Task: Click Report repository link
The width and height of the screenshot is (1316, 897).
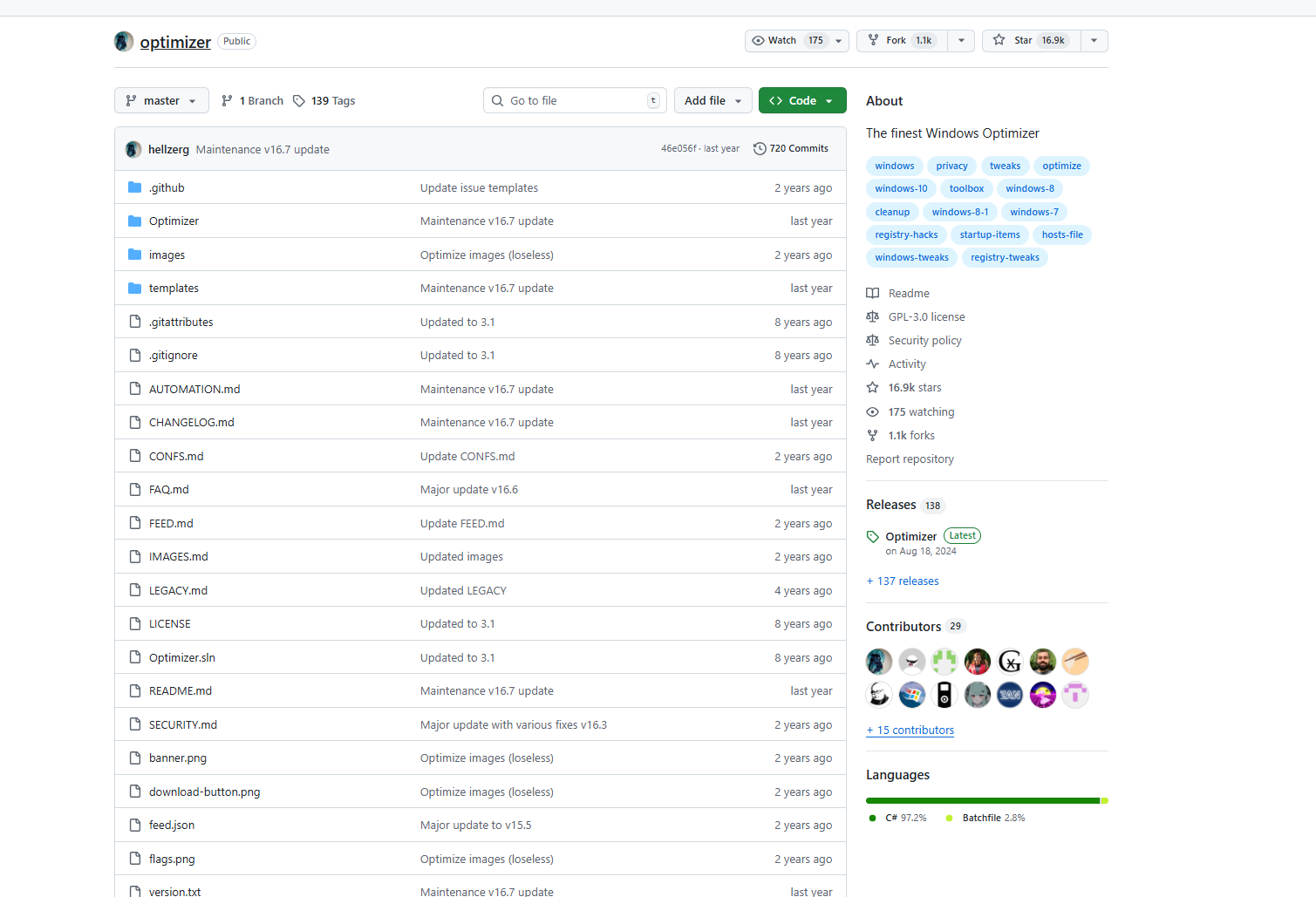Action: tap(910, 459)
